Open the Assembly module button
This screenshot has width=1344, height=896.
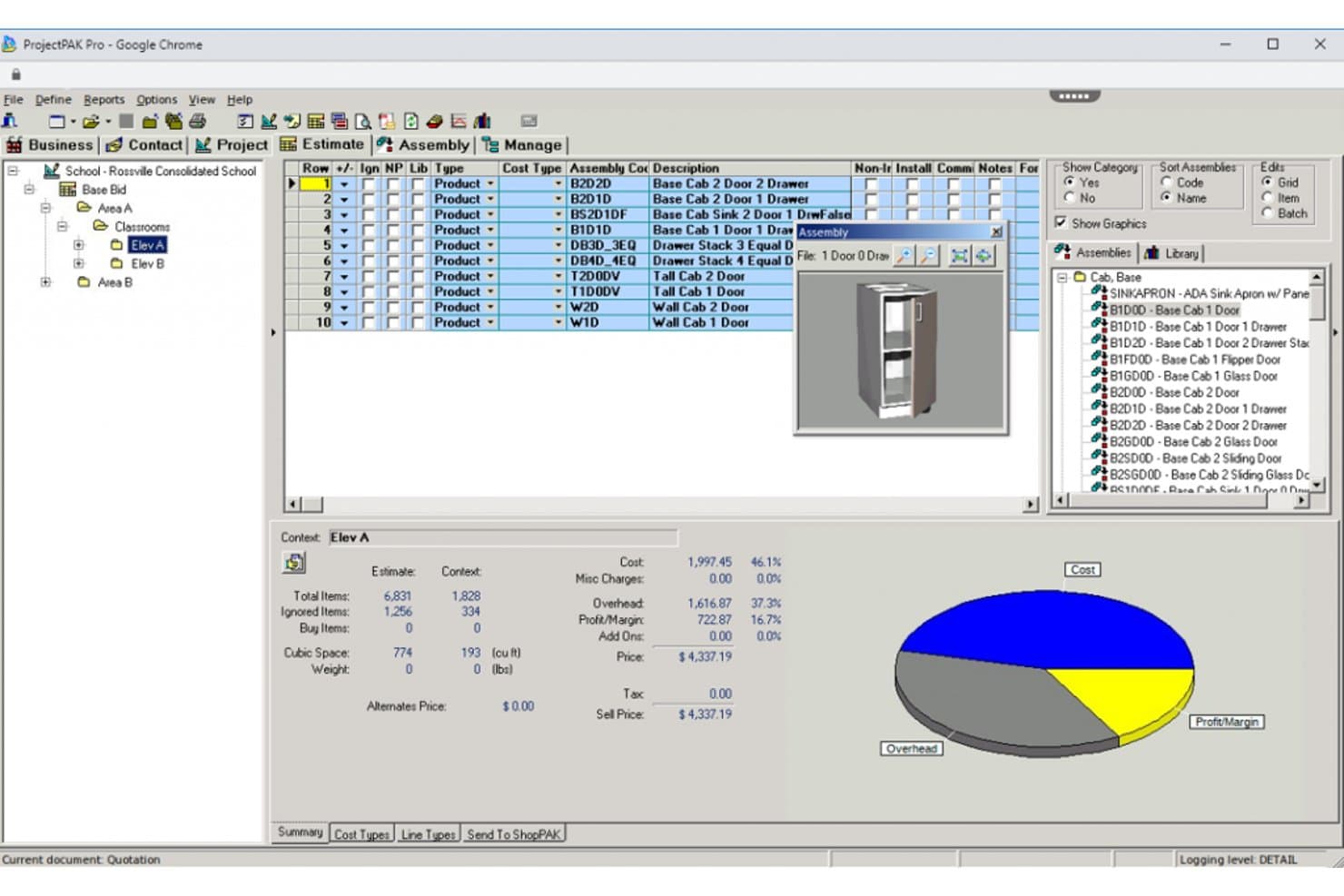[x=423, y=144]
